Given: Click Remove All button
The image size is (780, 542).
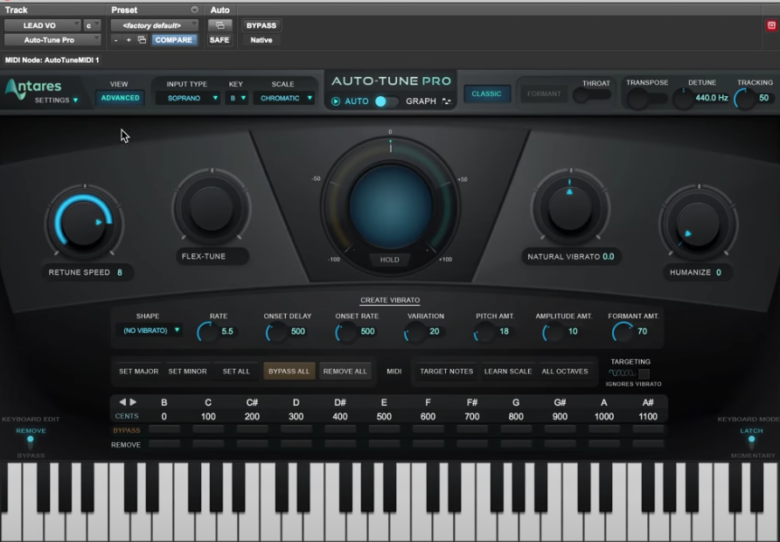Looking at the screenshot, I should coord(345,371).
